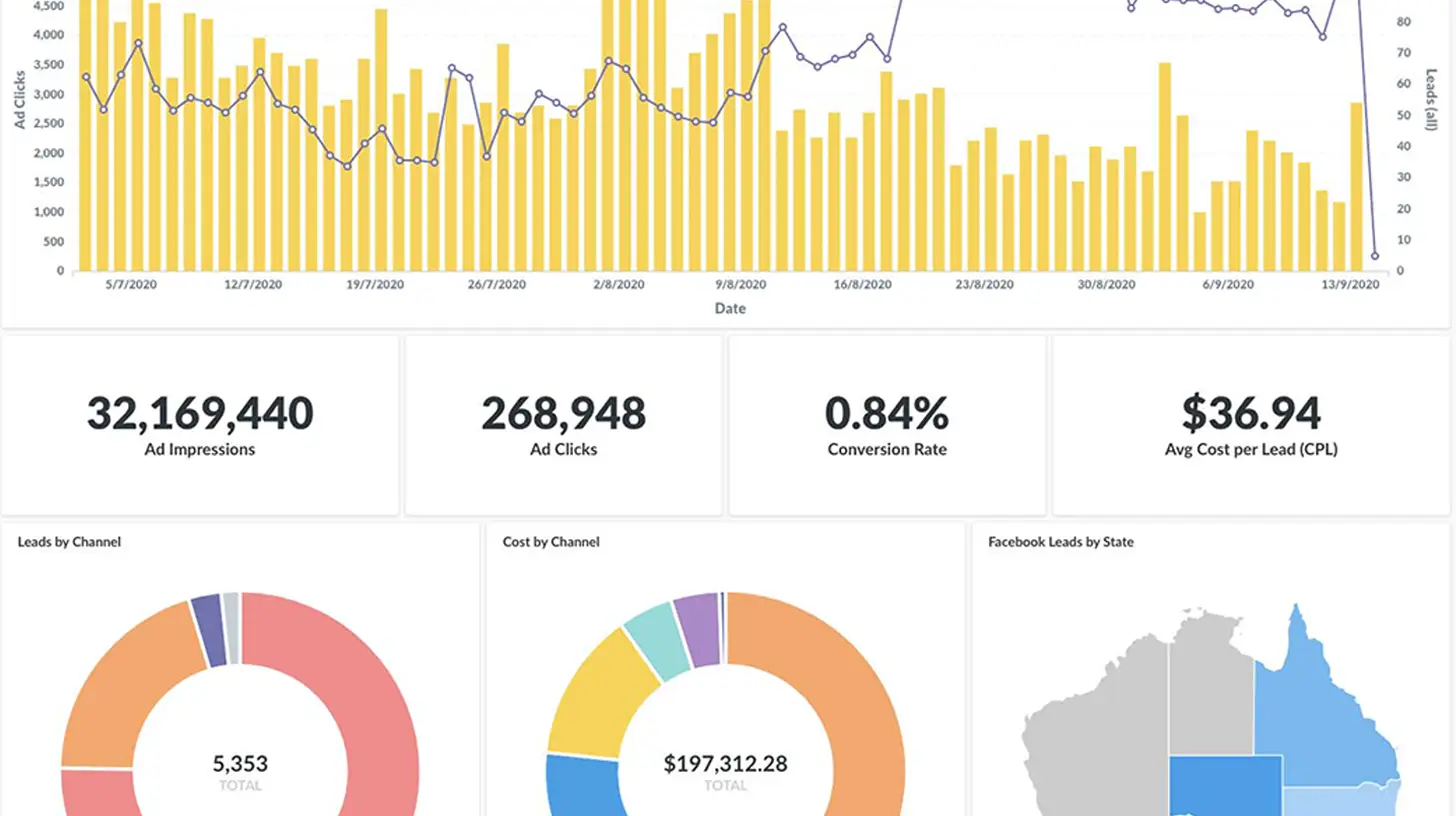Open the Cost by Channel card title
This screenshot has height=816, width=1456.
[551, 542]
